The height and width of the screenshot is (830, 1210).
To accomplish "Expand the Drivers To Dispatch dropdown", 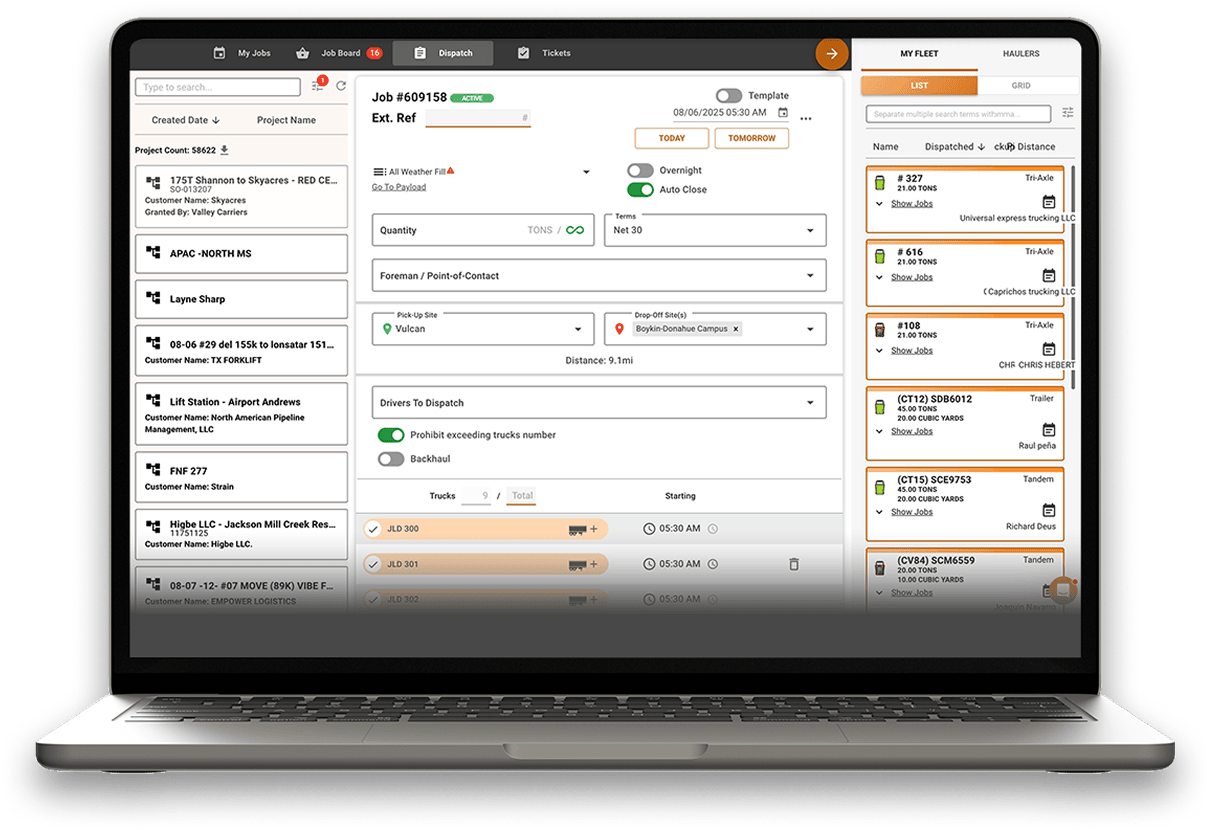I will click(x=599, y=403).
